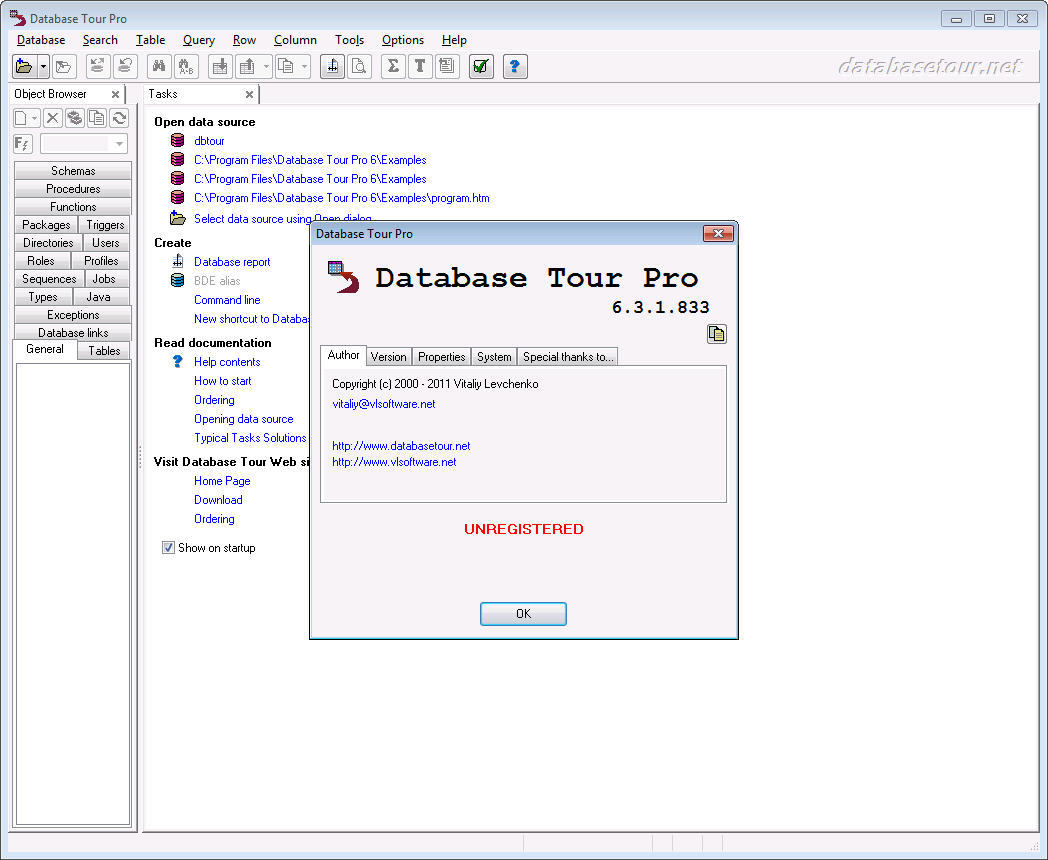Click the new object icon in Object Browser
The height and width of the screenshot is (860, 1048).
[x=21, y=118]
